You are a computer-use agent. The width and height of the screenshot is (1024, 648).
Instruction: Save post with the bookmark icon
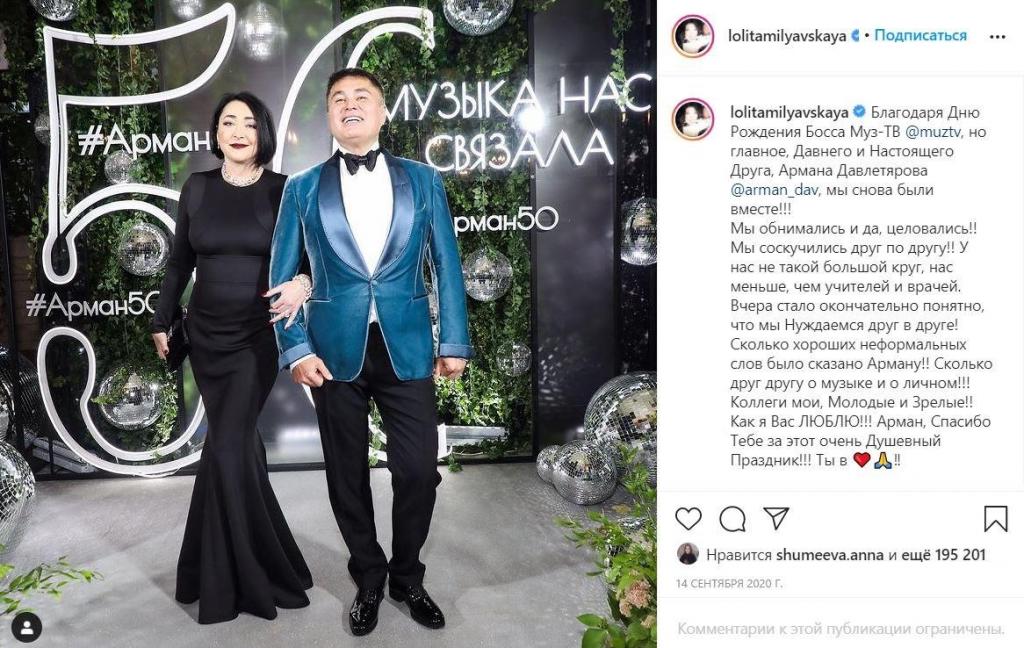995,519
